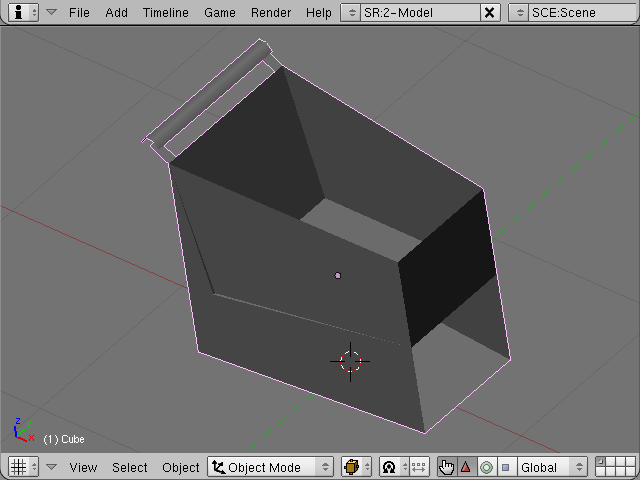The height and width of the screenshot is (480, 640).
Task: Collapse the 3D view header menus
Action: 51,467
